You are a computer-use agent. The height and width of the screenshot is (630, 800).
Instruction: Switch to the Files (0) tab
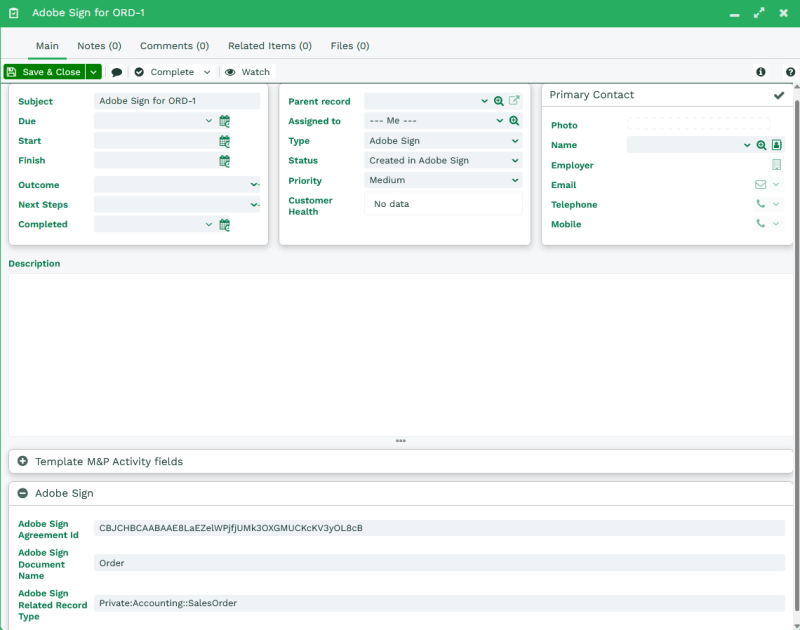click(350, 46)
